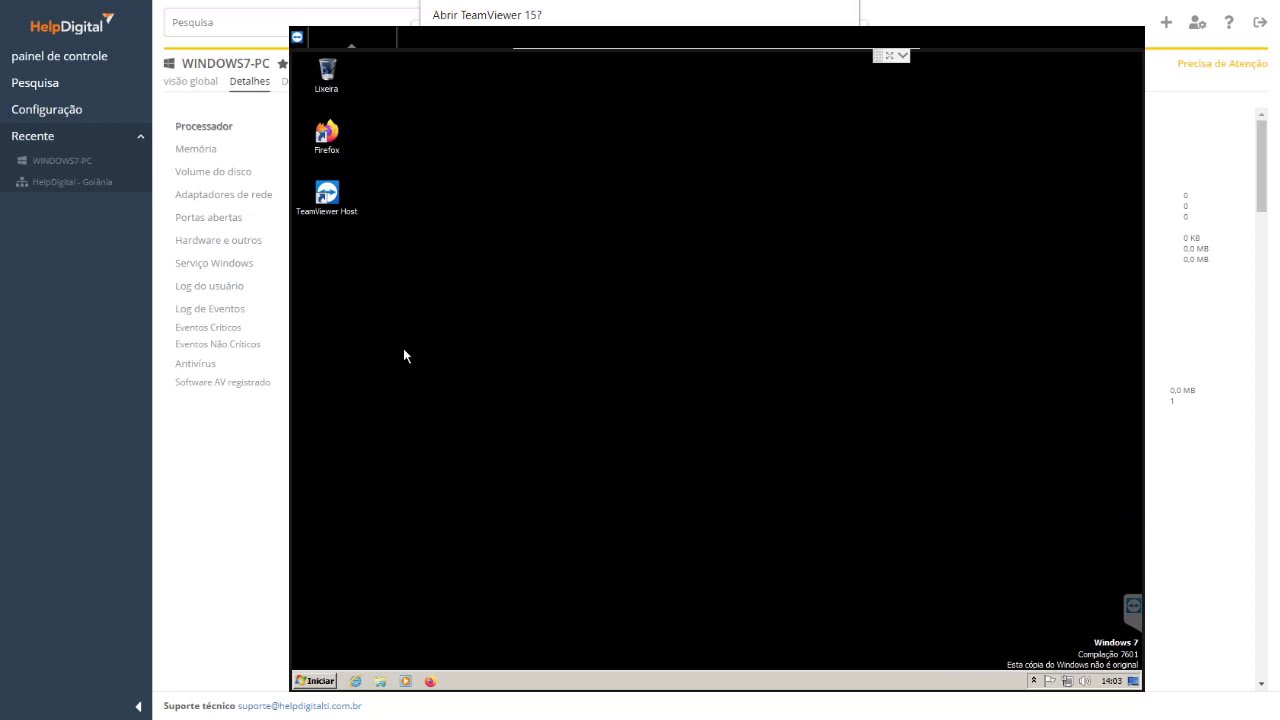Select Adaptadores de rede entry
Viewport: 1280px width, 720px height.
click(223, 195)
